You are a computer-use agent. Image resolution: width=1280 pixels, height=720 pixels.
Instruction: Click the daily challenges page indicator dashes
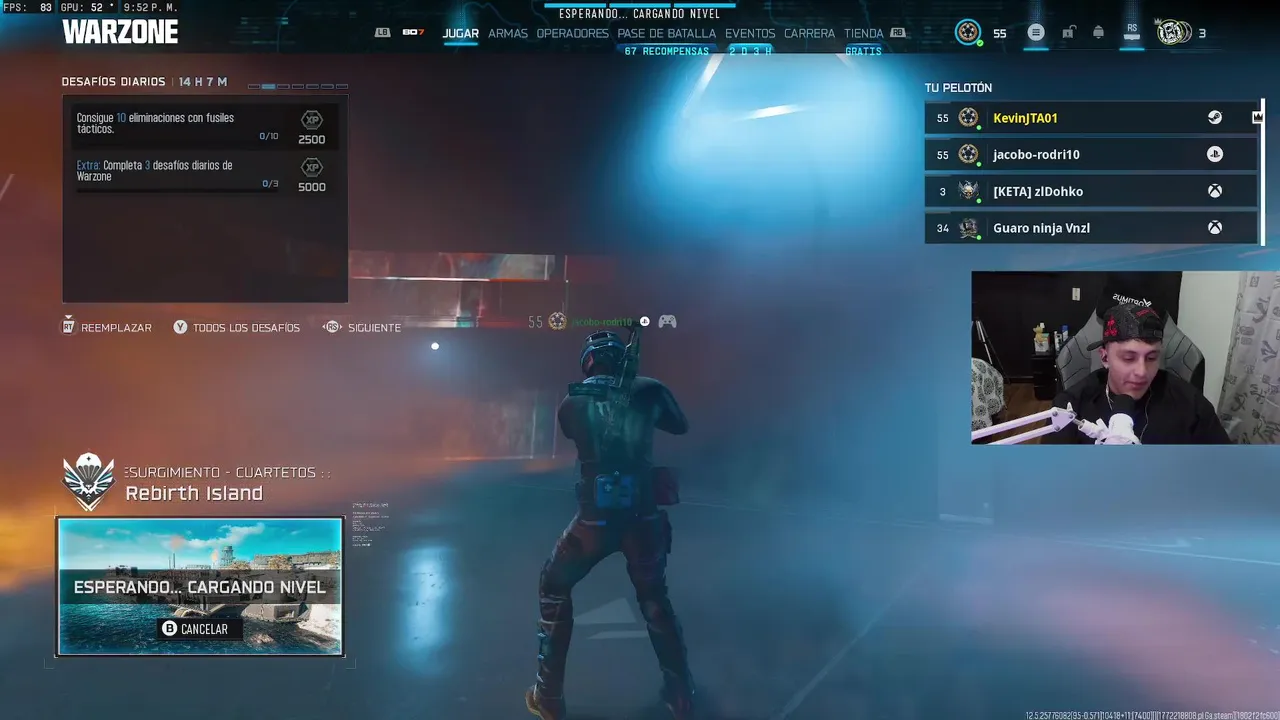point(298,86)
